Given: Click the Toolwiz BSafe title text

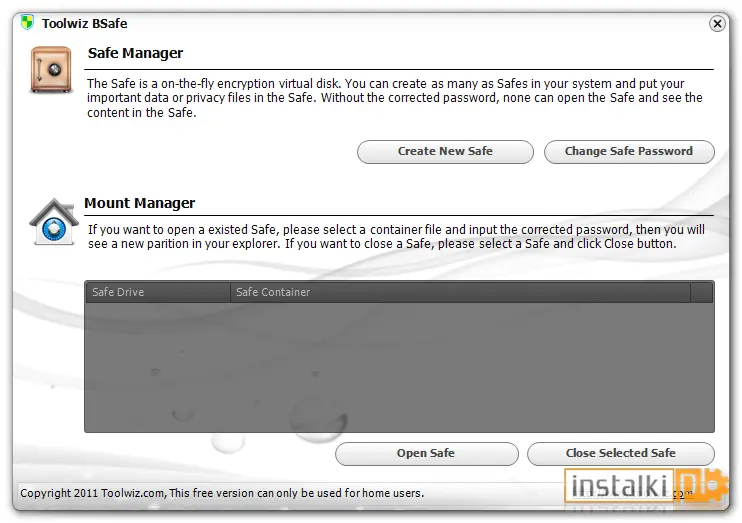Looking at the screenshot, I should click(84, 24).
